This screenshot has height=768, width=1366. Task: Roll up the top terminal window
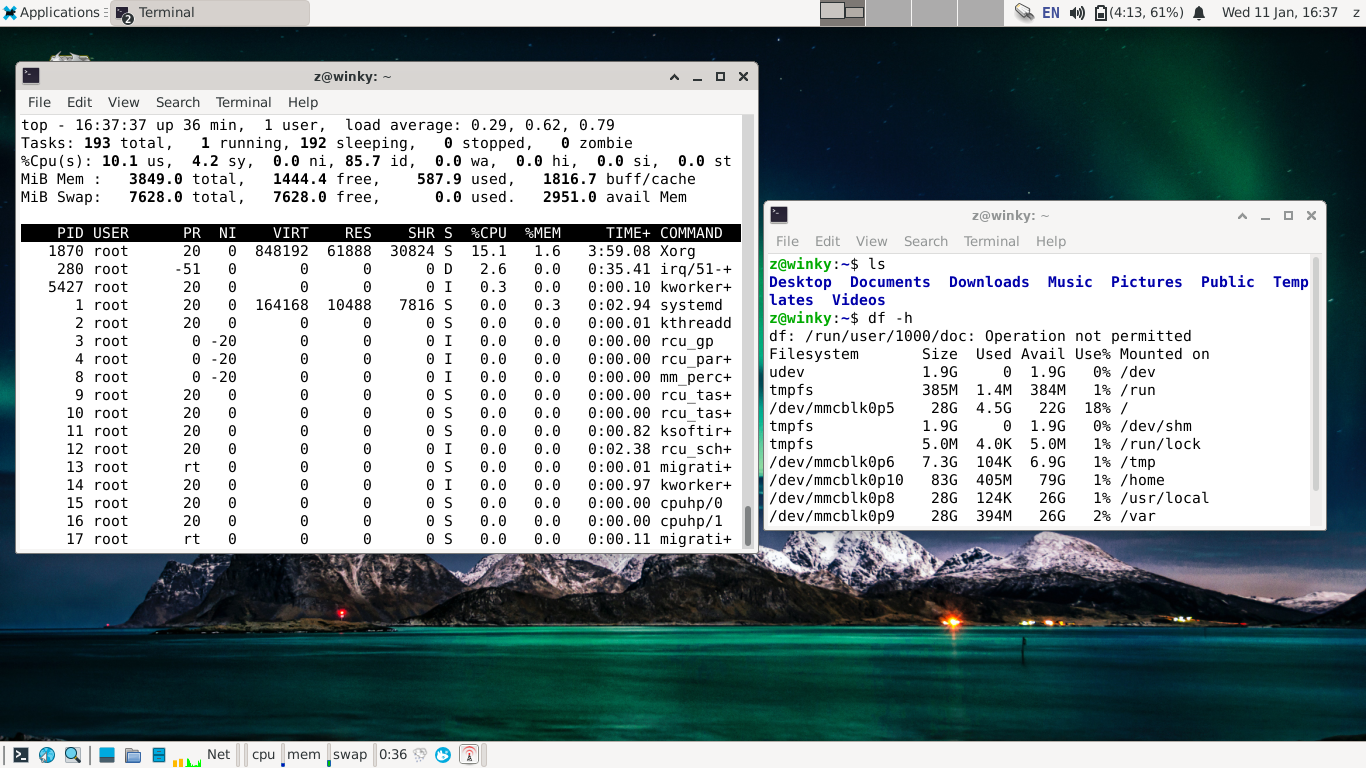click(x=674, y=76)
